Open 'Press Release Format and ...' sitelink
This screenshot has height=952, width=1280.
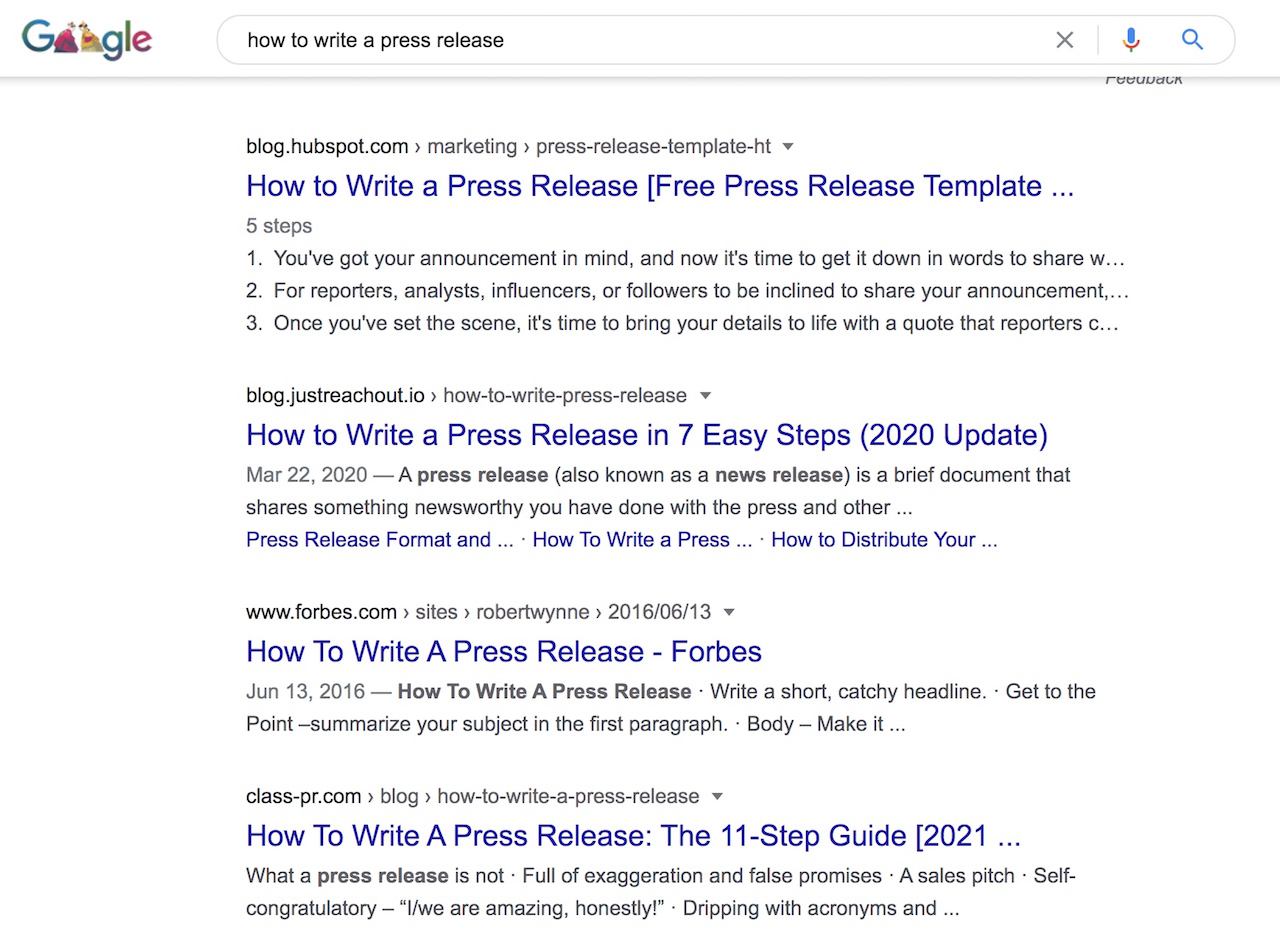tap(380, 540)
